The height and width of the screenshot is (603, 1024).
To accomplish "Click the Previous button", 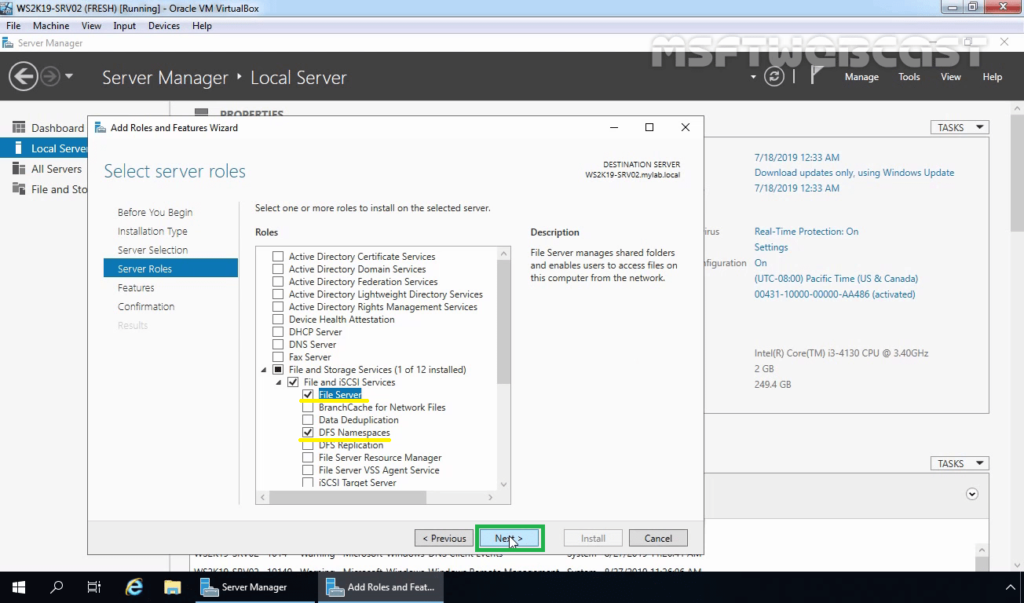I will point(444,538).
